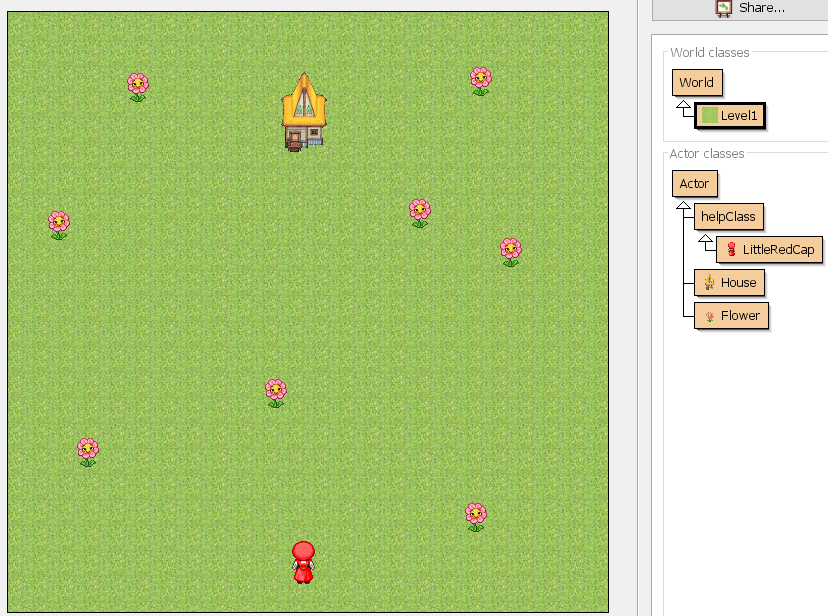Select the House actor class
This screenshot has width=828, height=616.
[729, 282]
